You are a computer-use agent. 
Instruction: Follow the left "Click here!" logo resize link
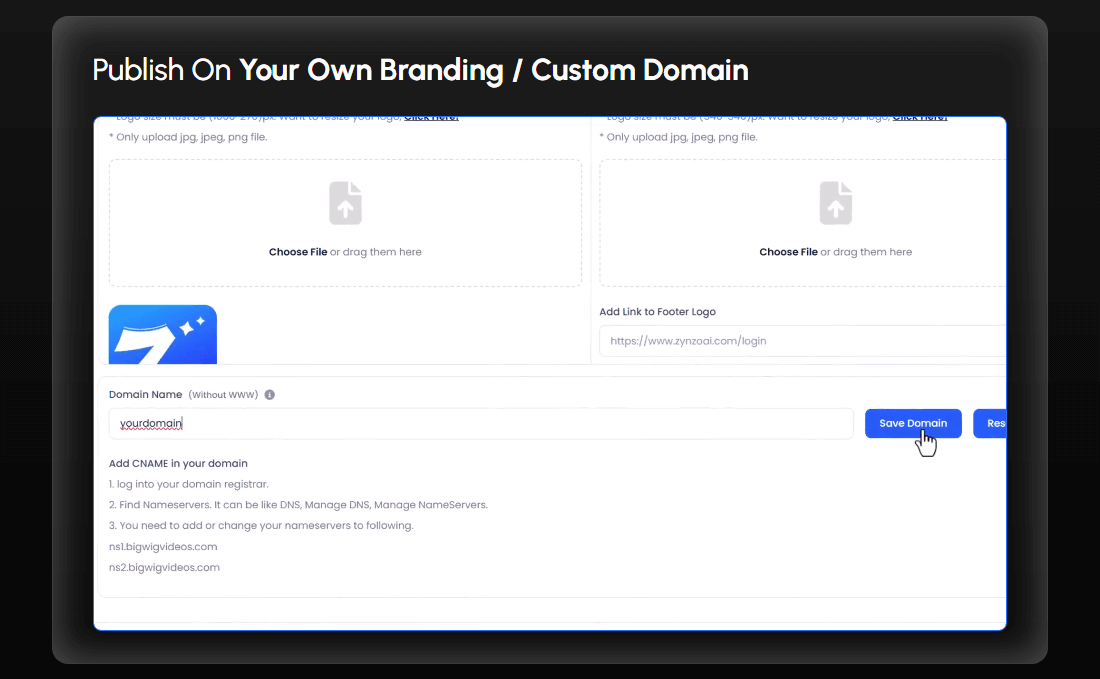click(431, 118)
